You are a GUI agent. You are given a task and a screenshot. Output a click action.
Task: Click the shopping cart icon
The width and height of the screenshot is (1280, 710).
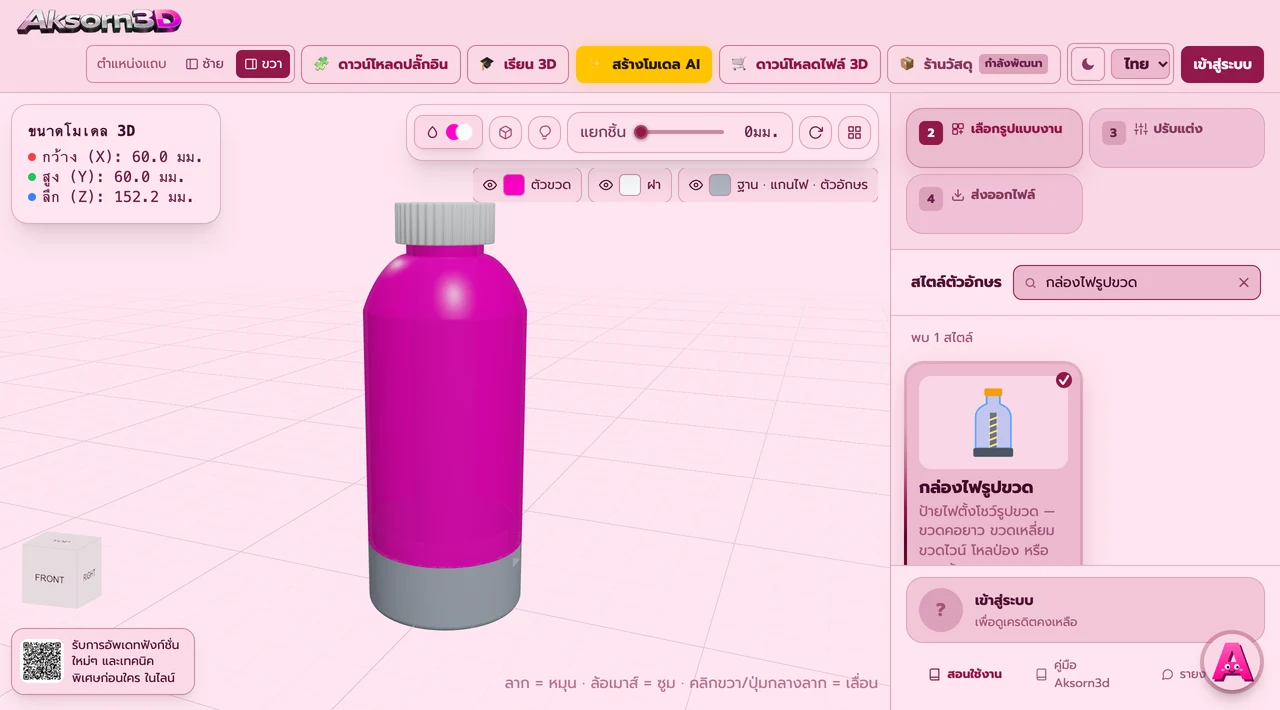coord(739,64)
